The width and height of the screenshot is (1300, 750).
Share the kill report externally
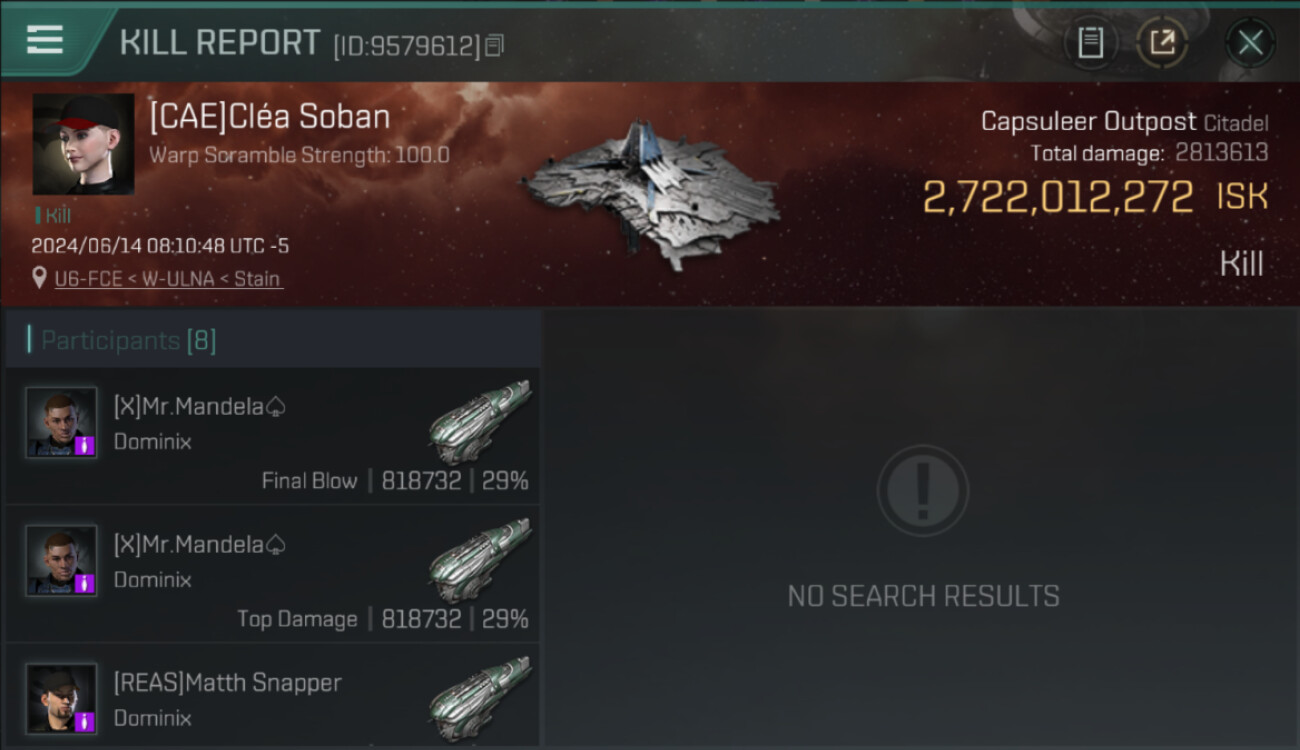[1162, 43]
